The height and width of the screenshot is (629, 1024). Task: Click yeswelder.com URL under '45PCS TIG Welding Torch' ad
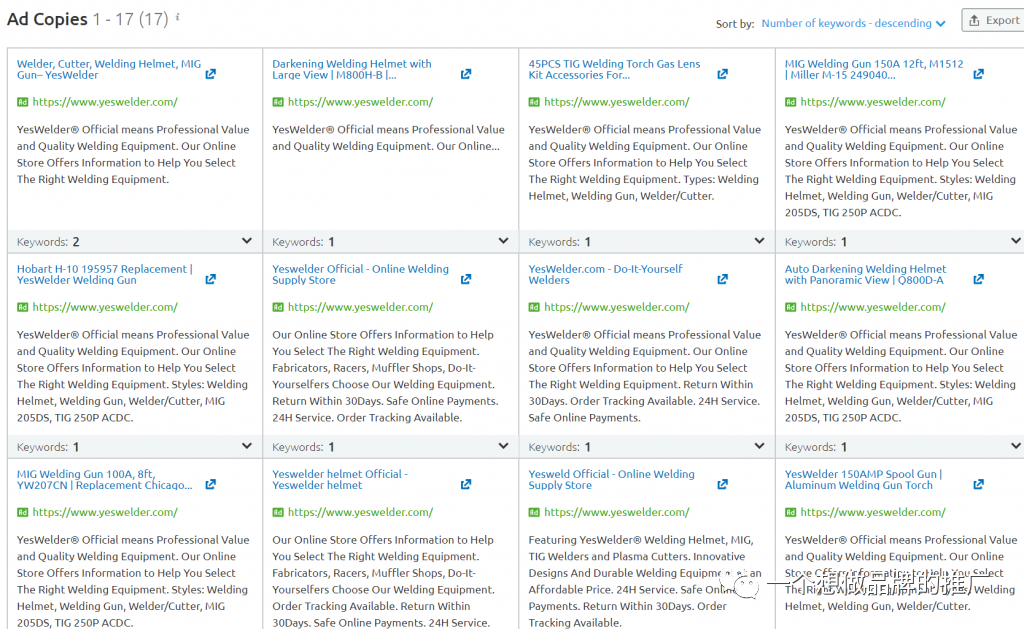click(x=616, y=102)
